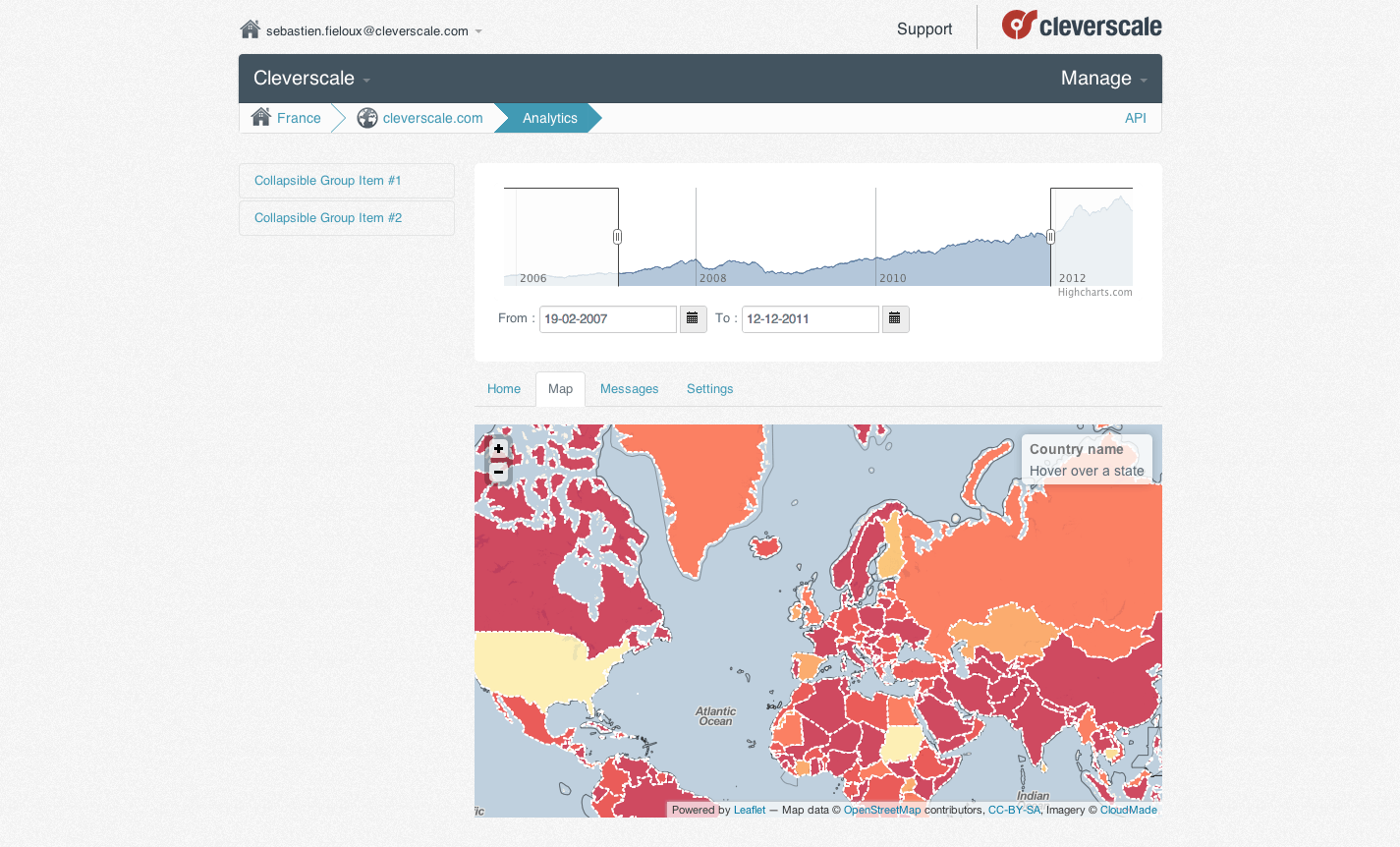Open the cleverscale.com breadcrumb link
Viewport: 1400px width, 847px height.
click(433, 118)
